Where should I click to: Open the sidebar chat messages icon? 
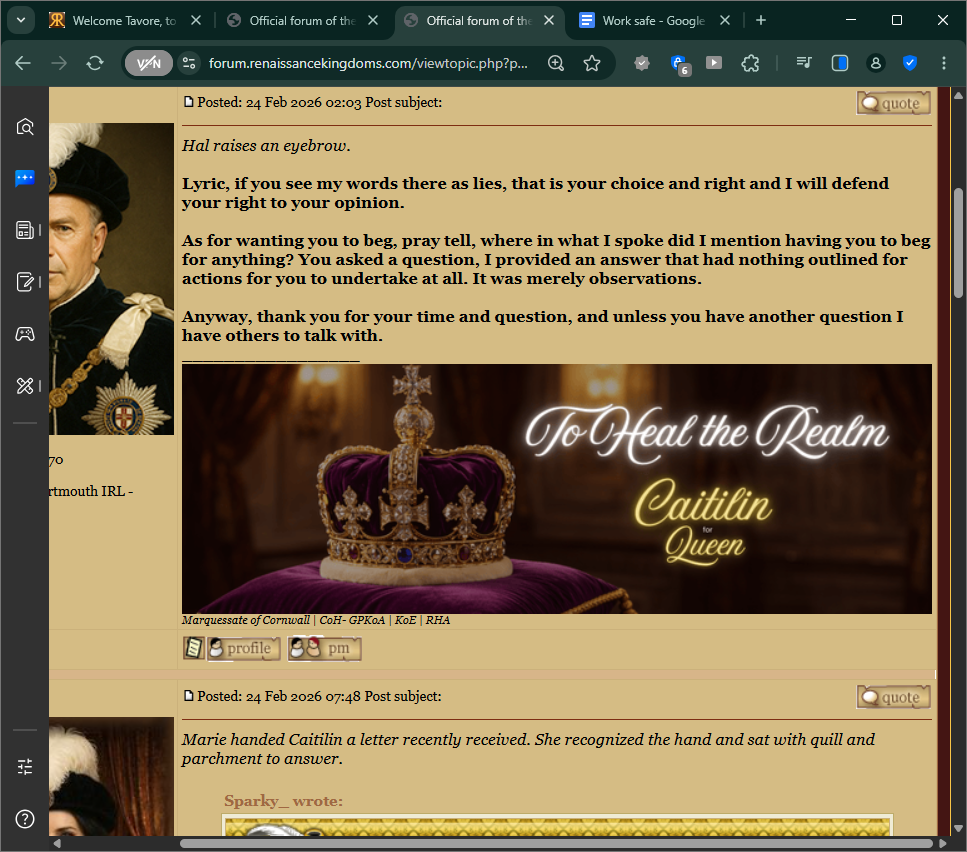(25, 178)
